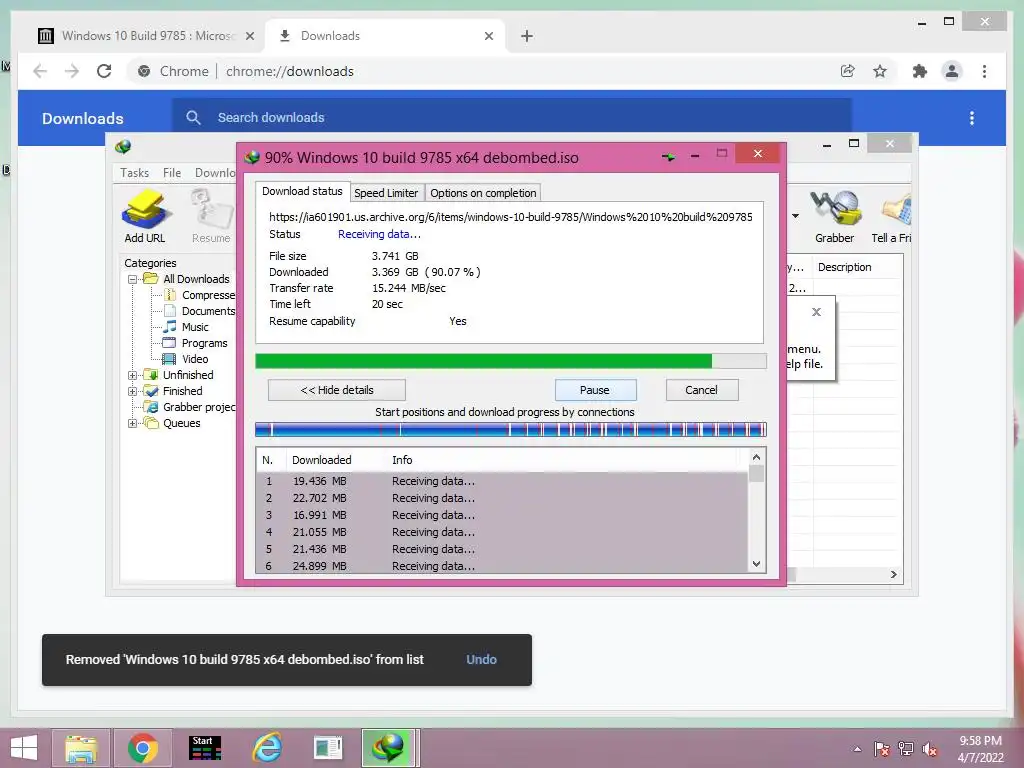
Task: Click the Hide details button
Action: 337,390
